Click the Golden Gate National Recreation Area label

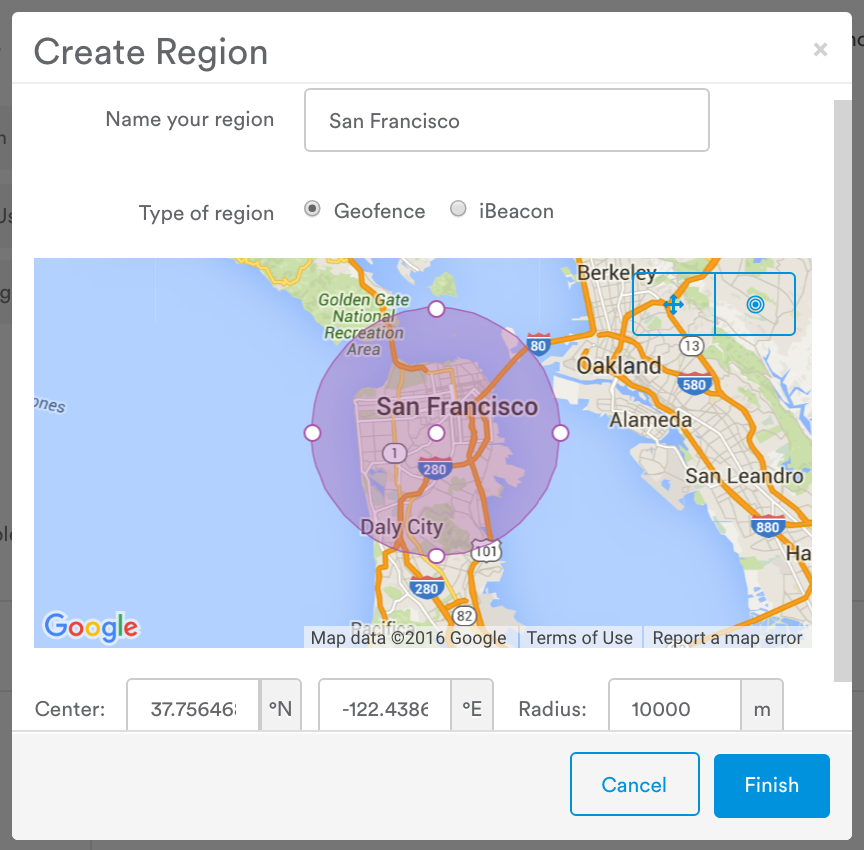(x=364, y=324)
